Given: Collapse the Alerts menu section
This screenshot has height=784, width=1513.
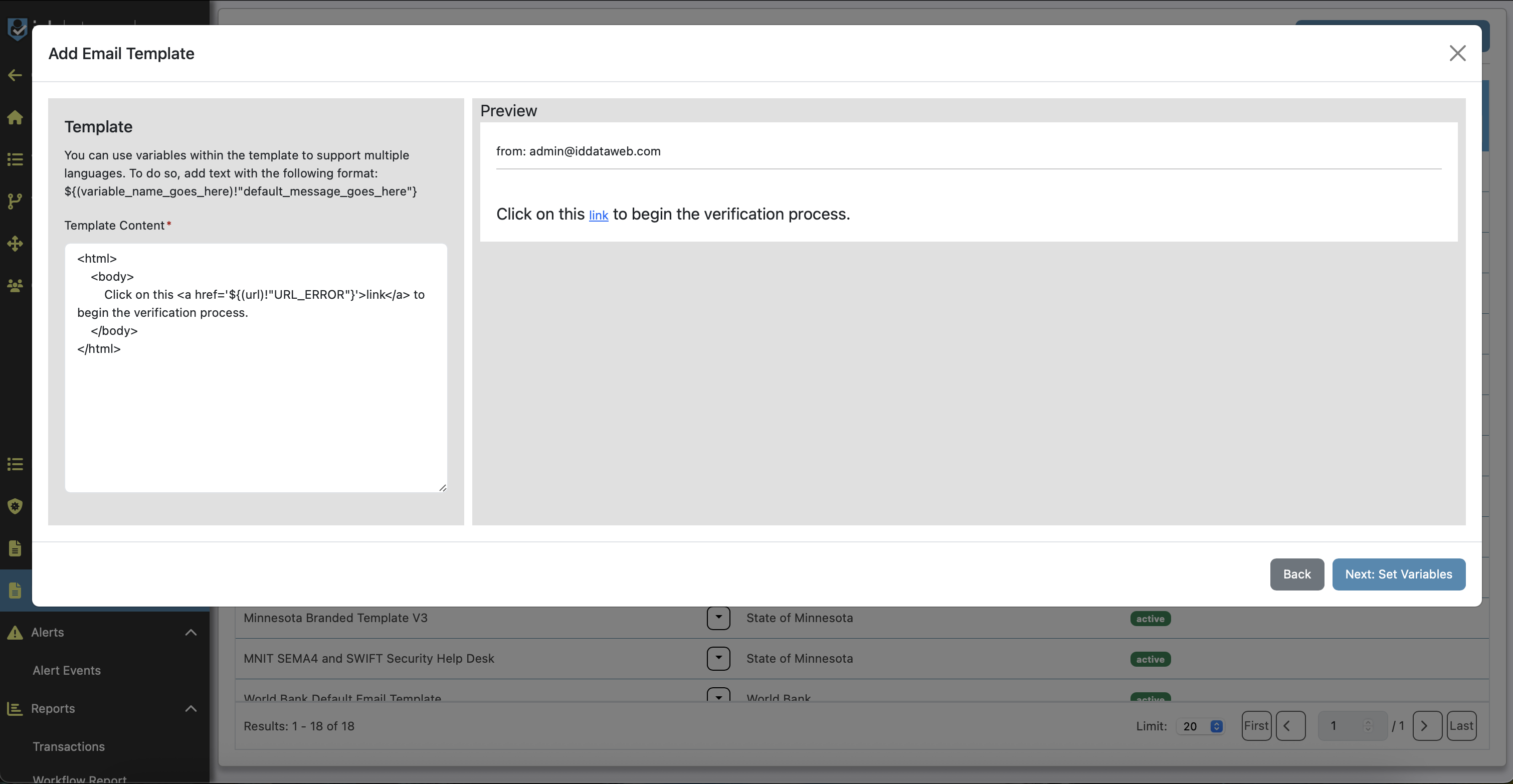Looking at the screenshot, I should (x=191, y=633).
